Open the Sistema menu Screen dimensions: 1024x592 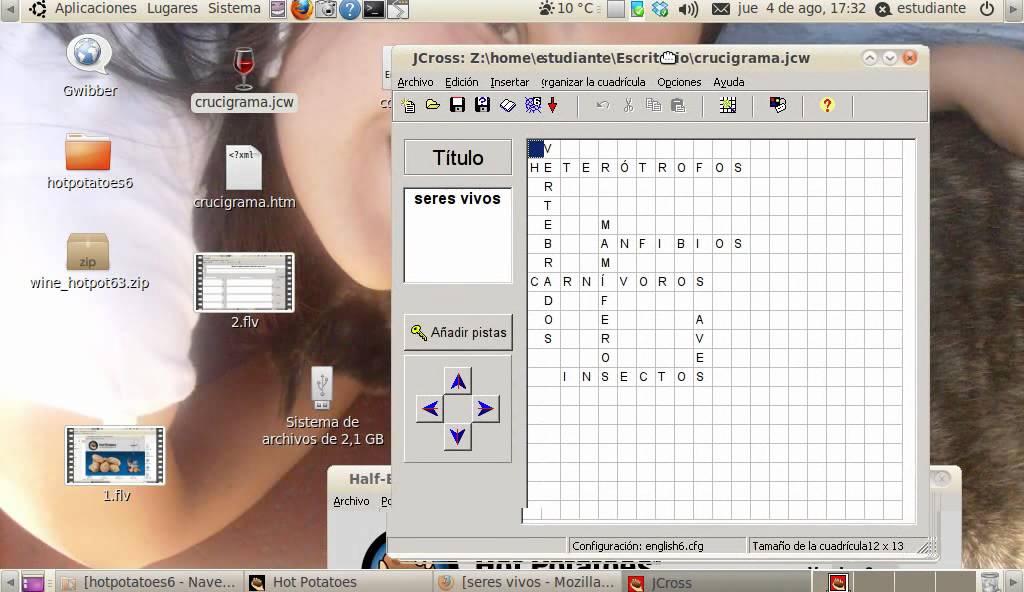click(234, 8)
